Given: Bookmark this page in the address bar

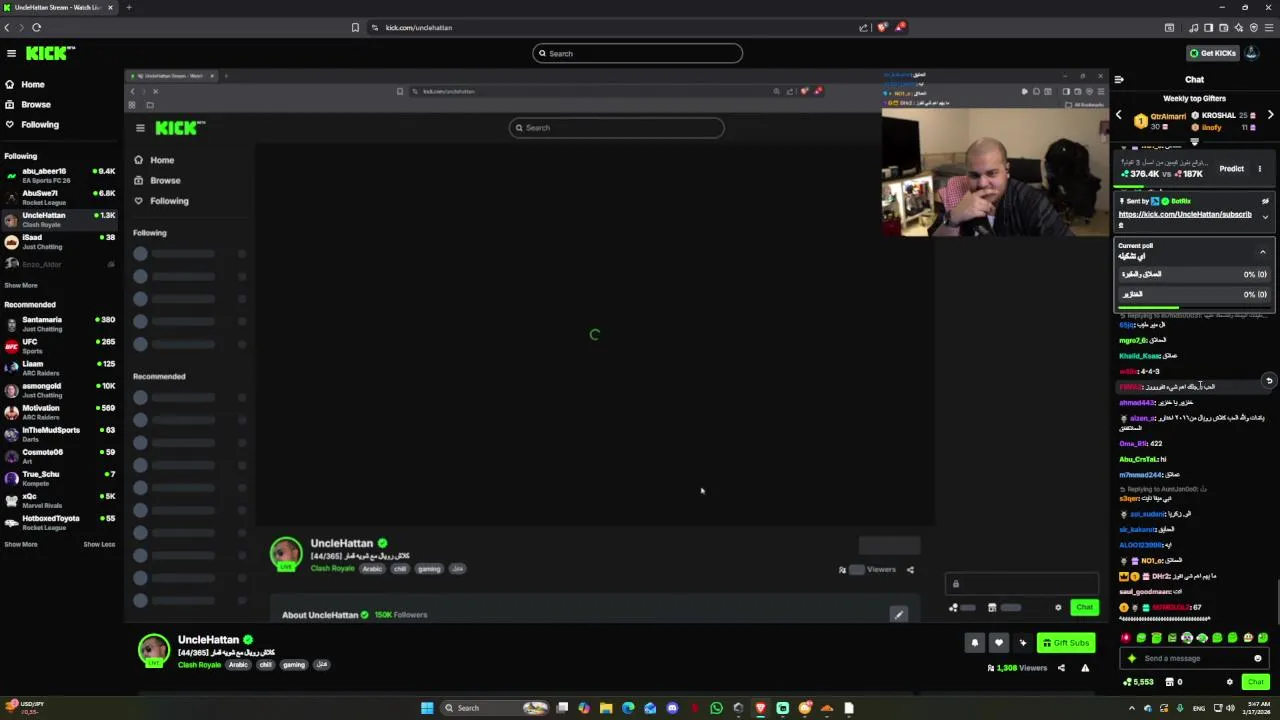Looking at the screenshot, I should click(355, 27).
